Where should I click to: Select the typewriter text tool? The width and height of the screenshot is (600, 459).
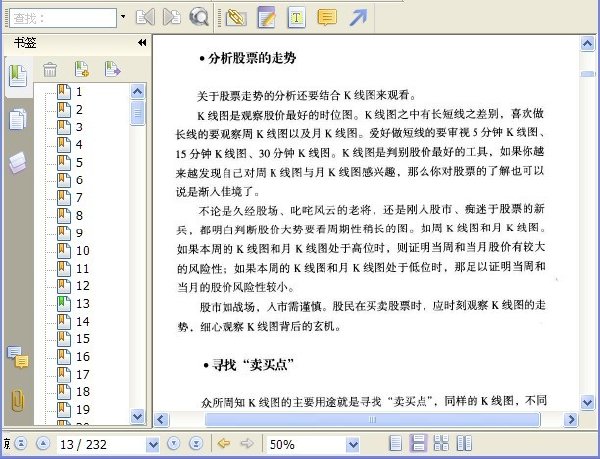(x=297, y=17)
